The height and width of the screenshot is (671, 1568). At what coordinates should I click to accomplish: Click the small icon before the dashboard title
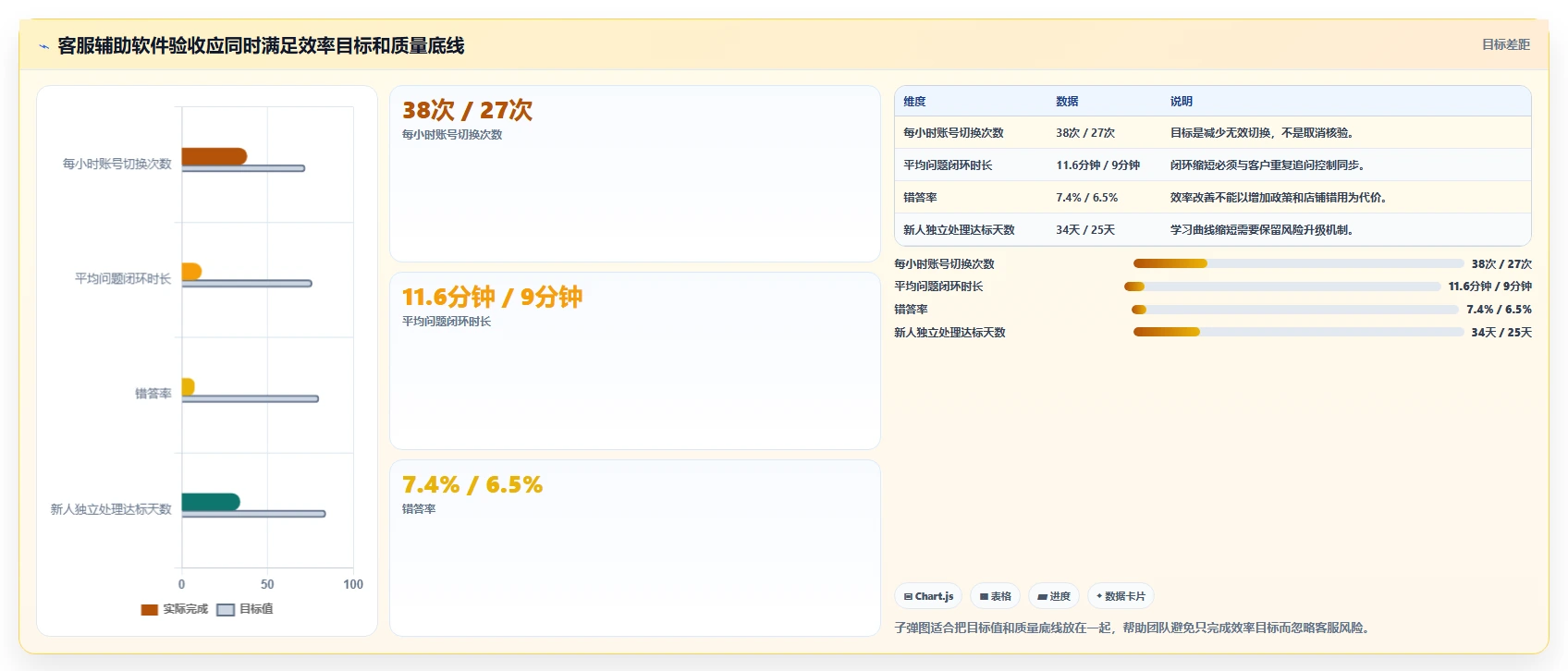coord(43,46)
